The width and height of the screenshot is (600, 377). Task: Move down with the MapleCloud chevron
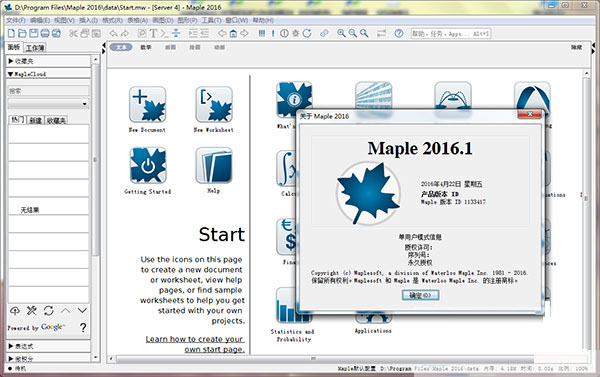[82, 310]
